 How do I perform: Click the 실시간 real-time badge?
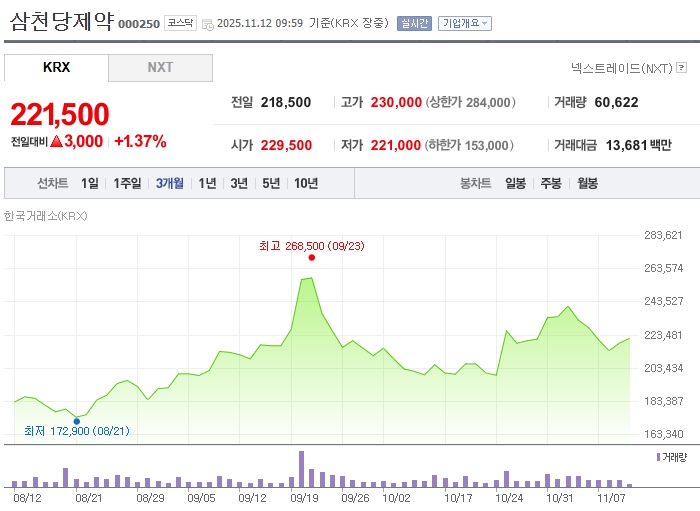[x=414, y=23]
